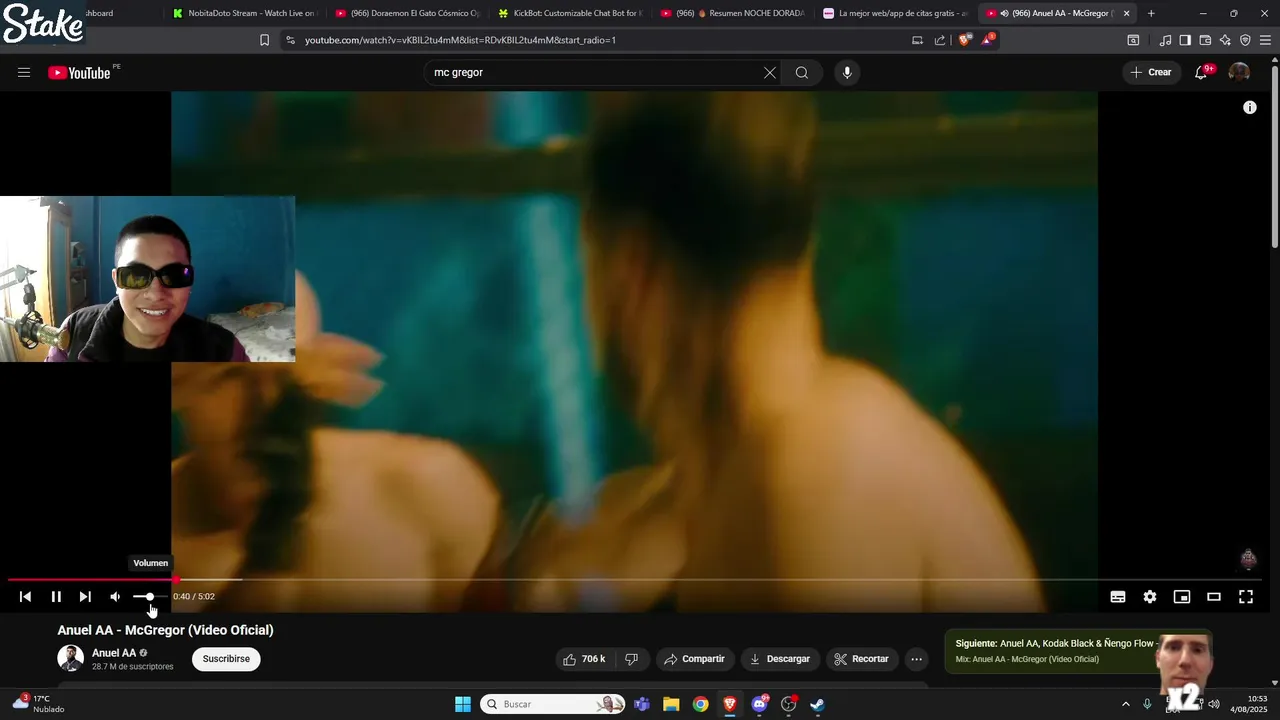
Task: Open the account avatar menu
Action: tap(1239, 72)
